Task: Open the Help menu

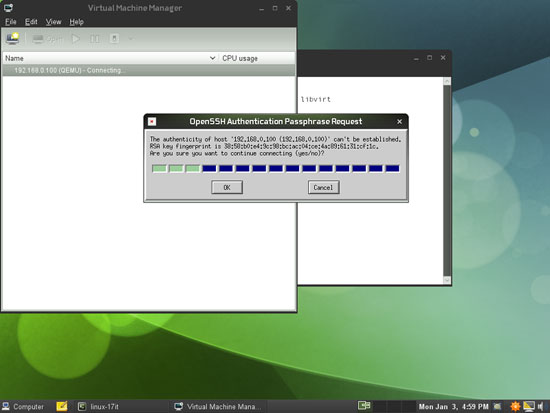Action: [x=76, y=22]
